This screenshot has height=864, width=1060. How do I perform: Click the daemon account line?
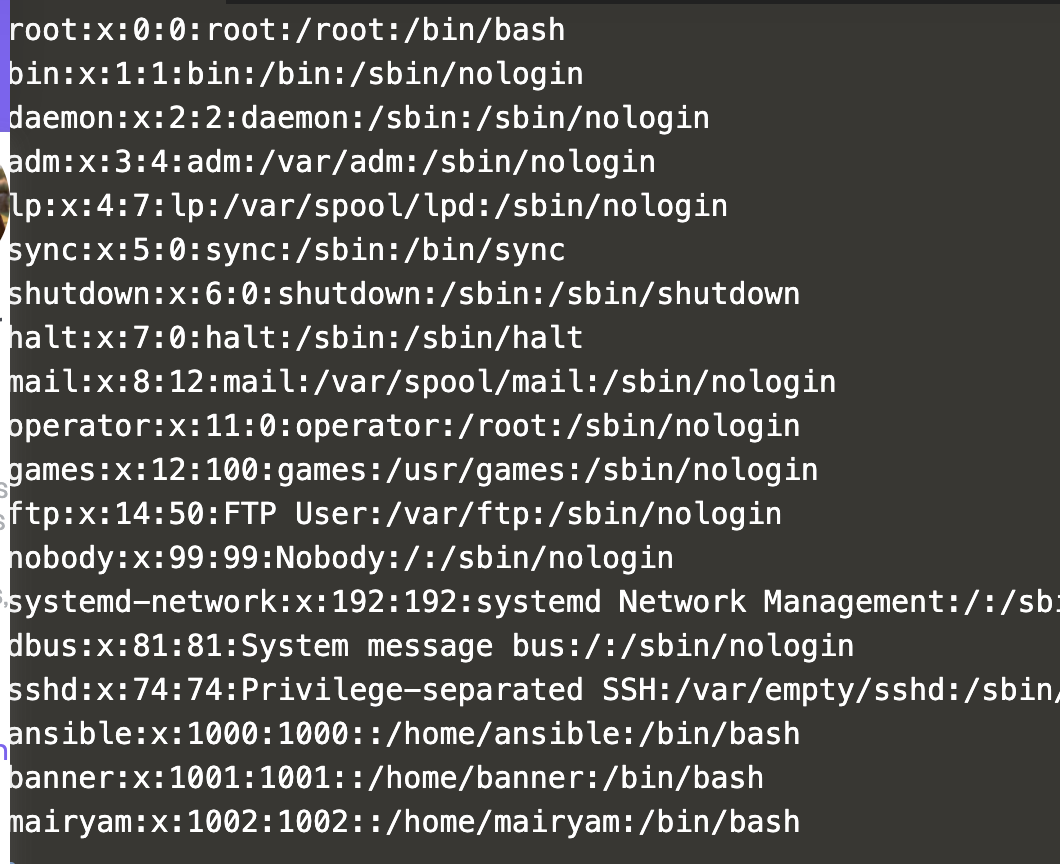(x=358, y=118)
